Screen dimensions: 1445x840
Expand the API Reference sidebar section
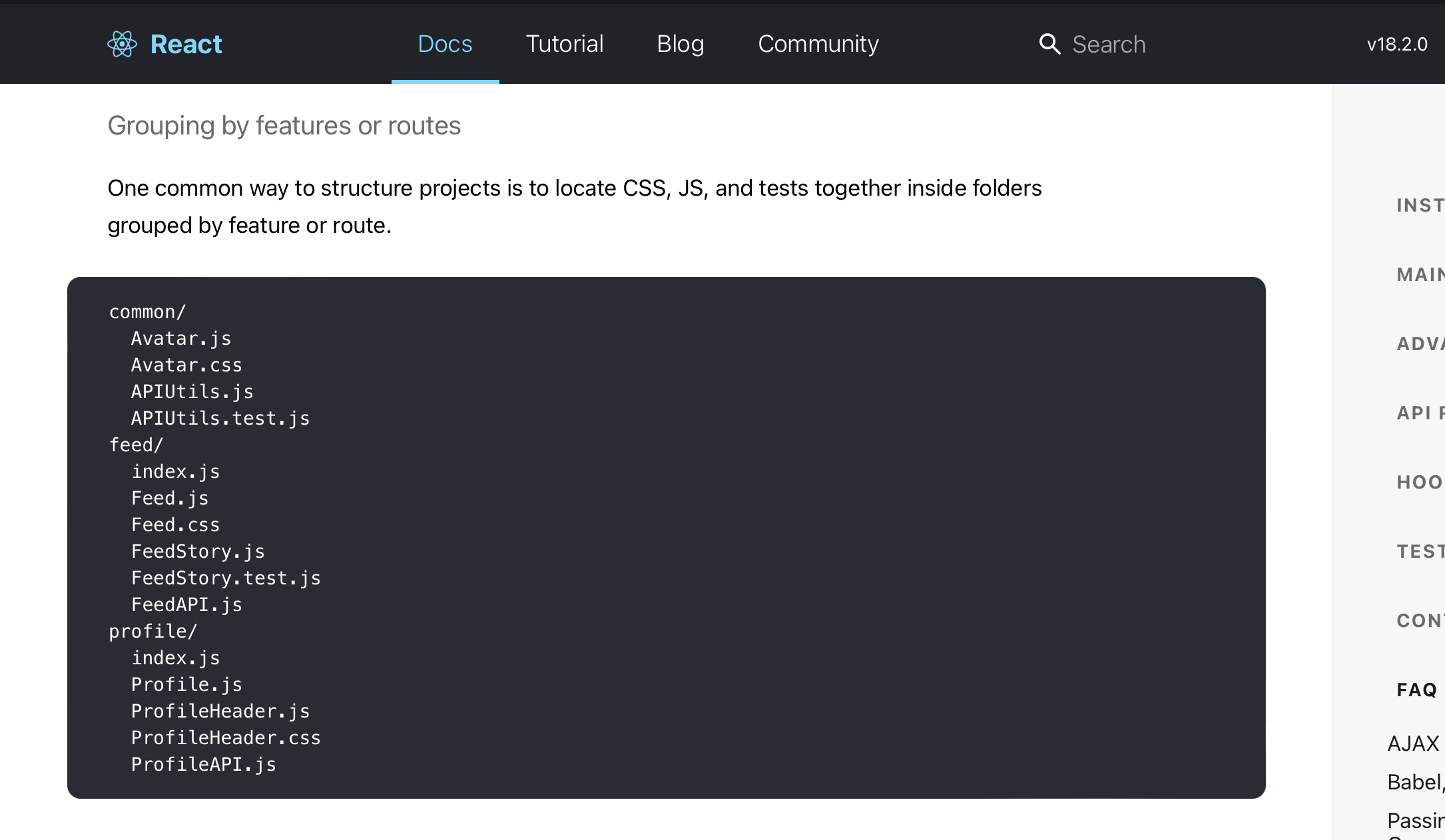[1420, 413]
